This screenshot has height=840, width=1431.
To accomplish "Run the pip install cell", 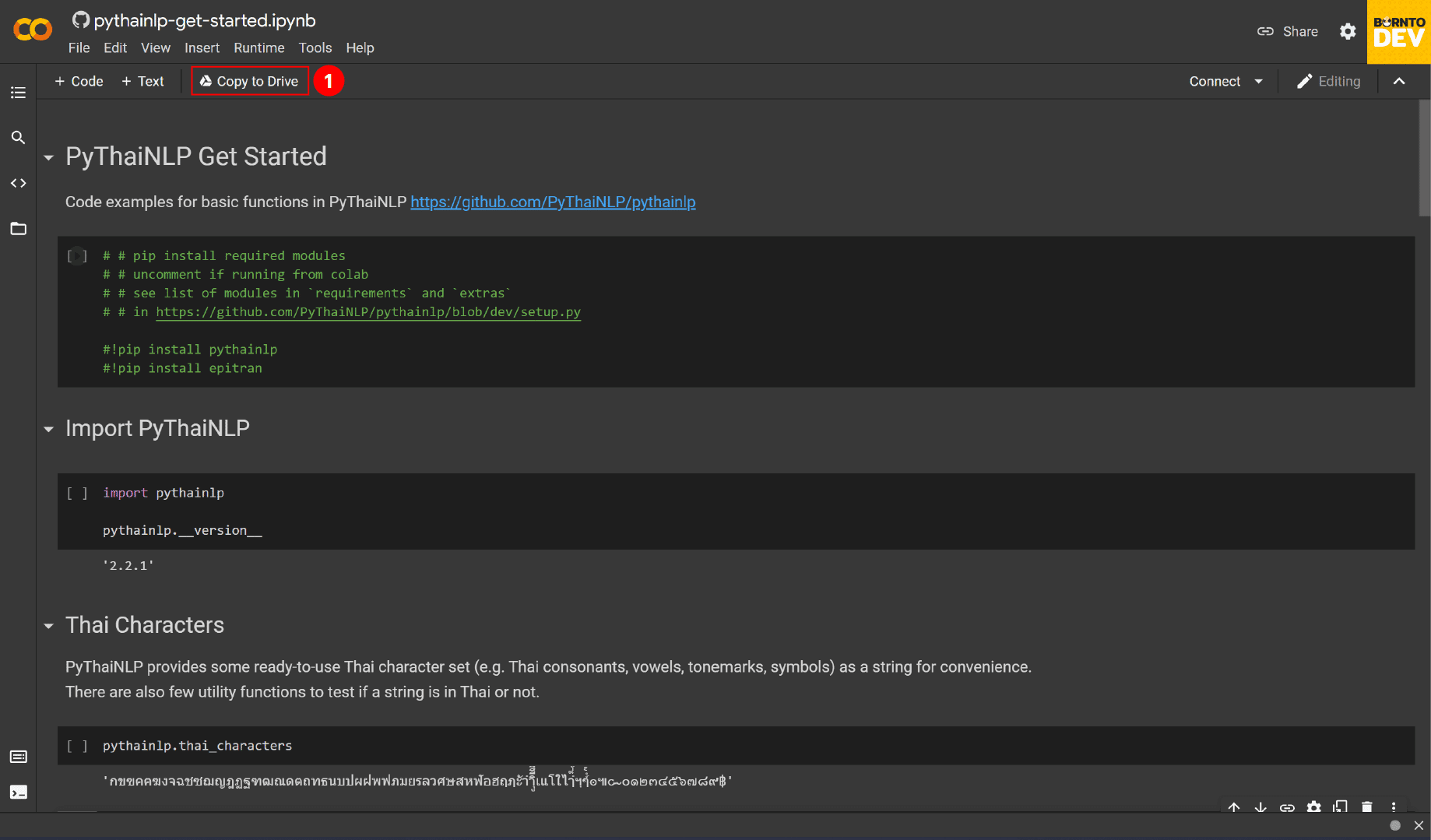I will pyautogui.click(x=77, y=255).
